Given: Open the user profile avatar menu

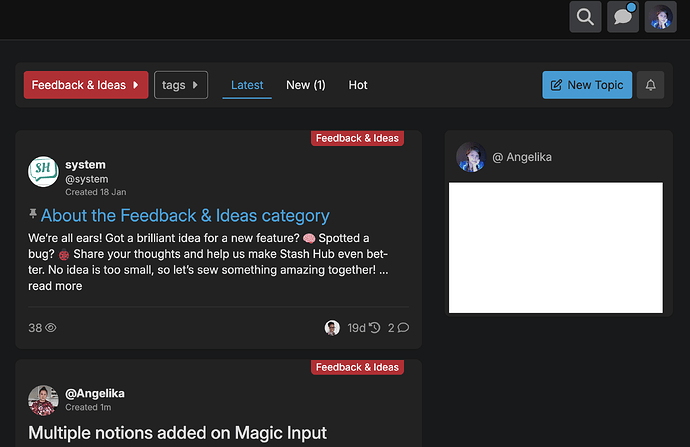Looking at the screenshot, I should pyautogui.click(x=661, y=17).
